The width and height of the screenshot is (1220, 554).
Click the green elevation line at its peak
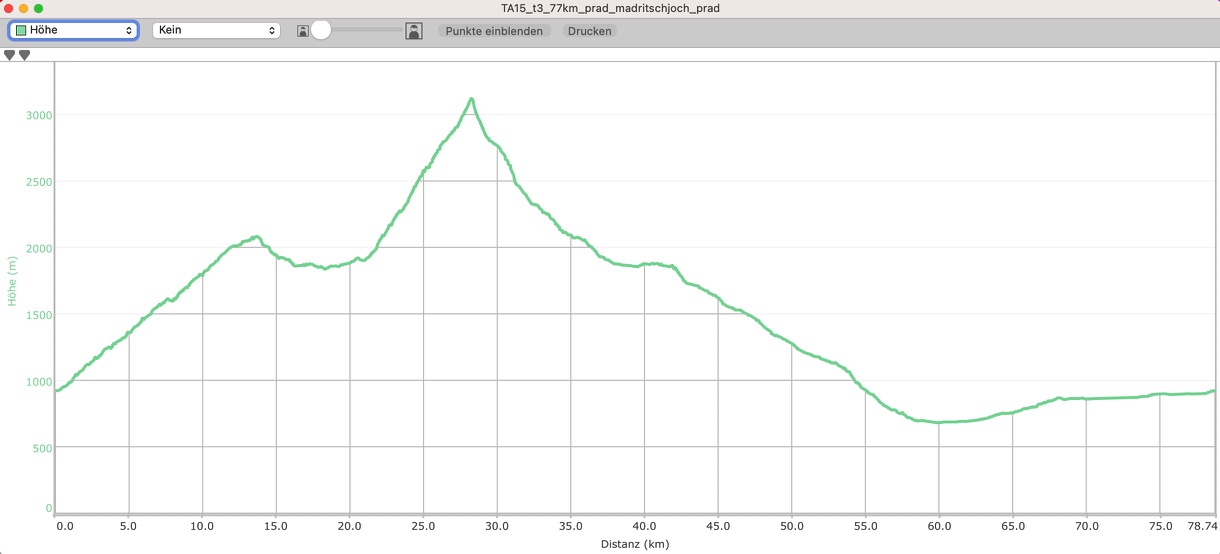471,99
